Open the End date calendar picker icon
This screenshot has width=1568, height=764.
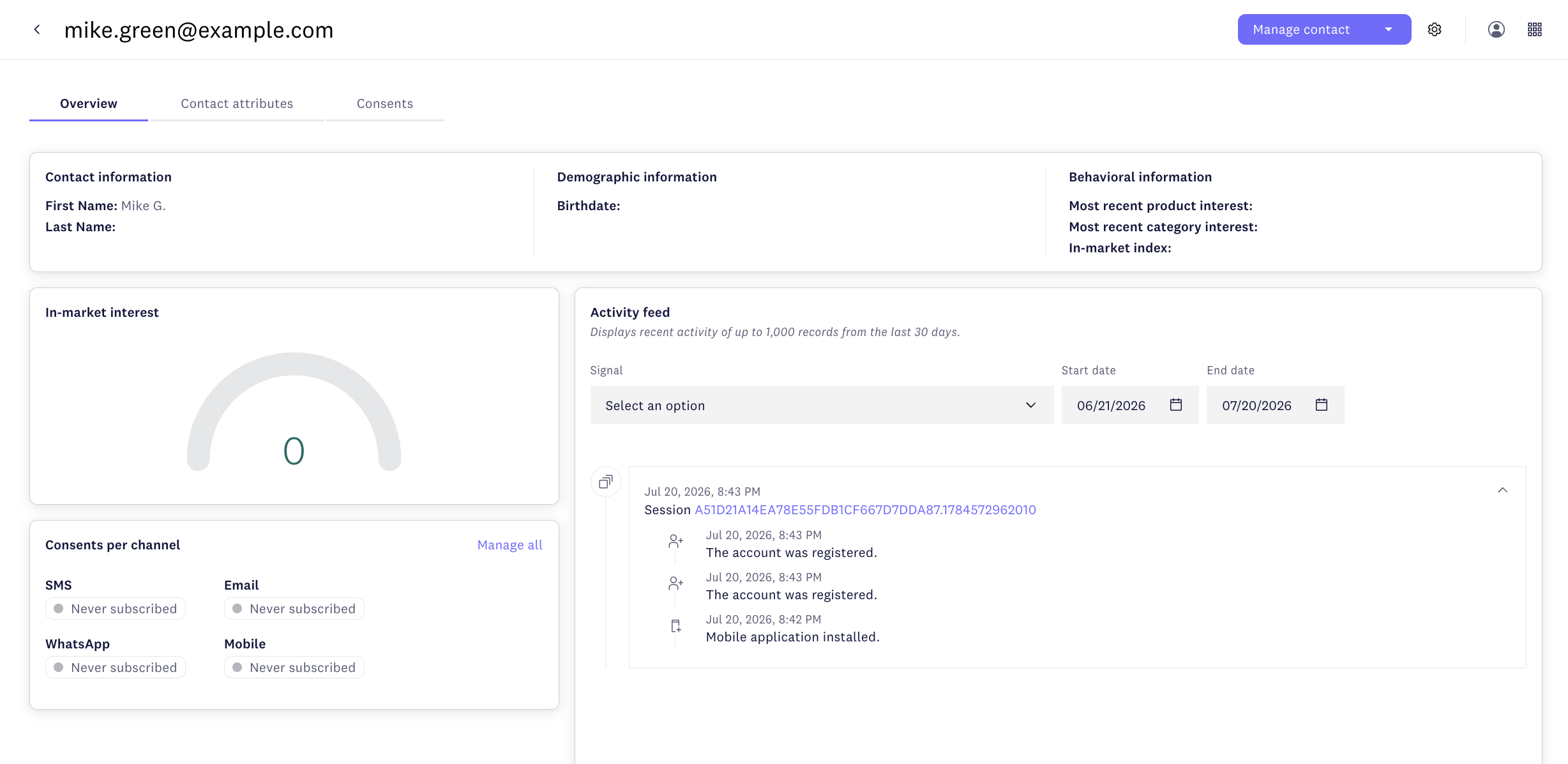1322,405
